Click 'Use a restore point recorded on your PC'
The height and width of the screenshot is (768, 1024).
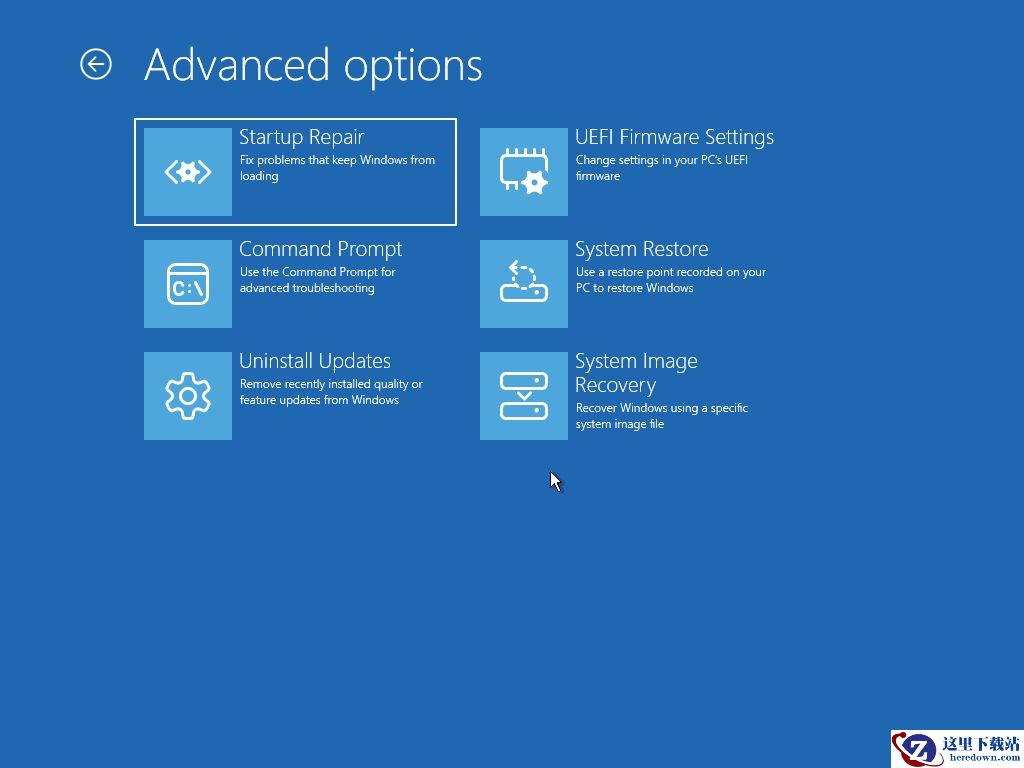tap(671, 280)
